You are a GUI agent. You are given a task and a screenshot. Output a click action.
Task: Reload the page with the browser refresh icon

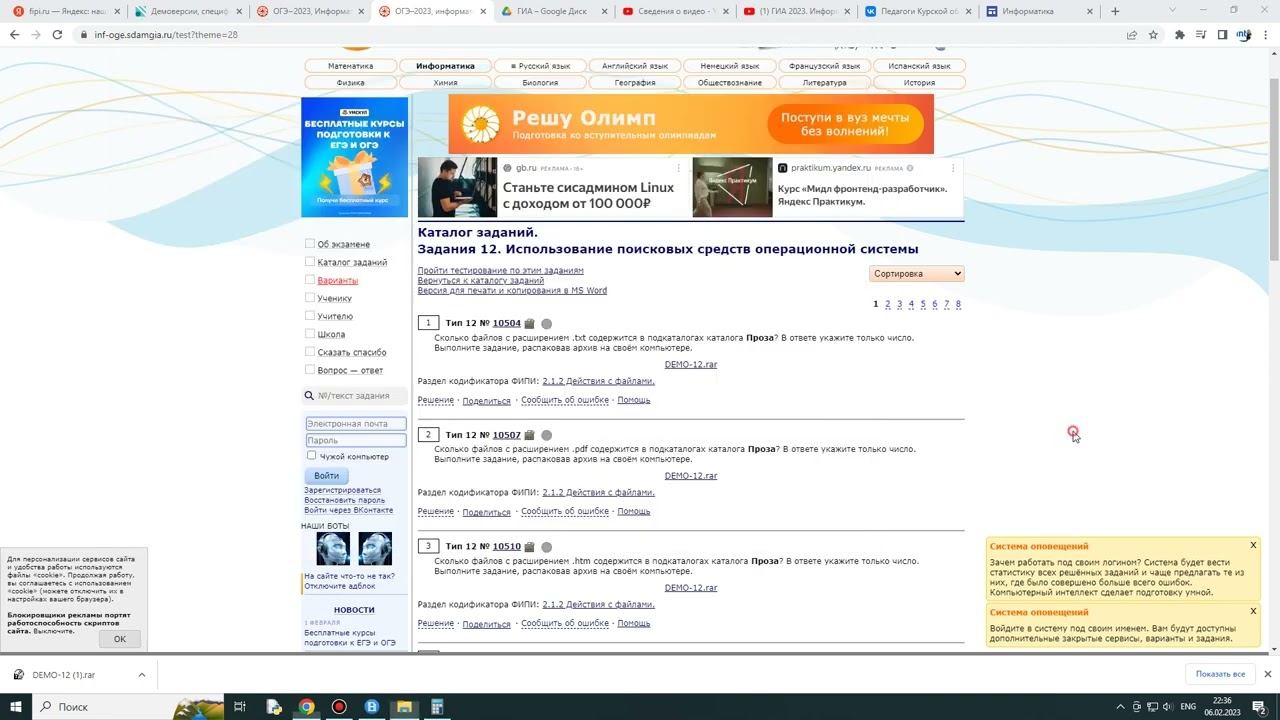57,34
